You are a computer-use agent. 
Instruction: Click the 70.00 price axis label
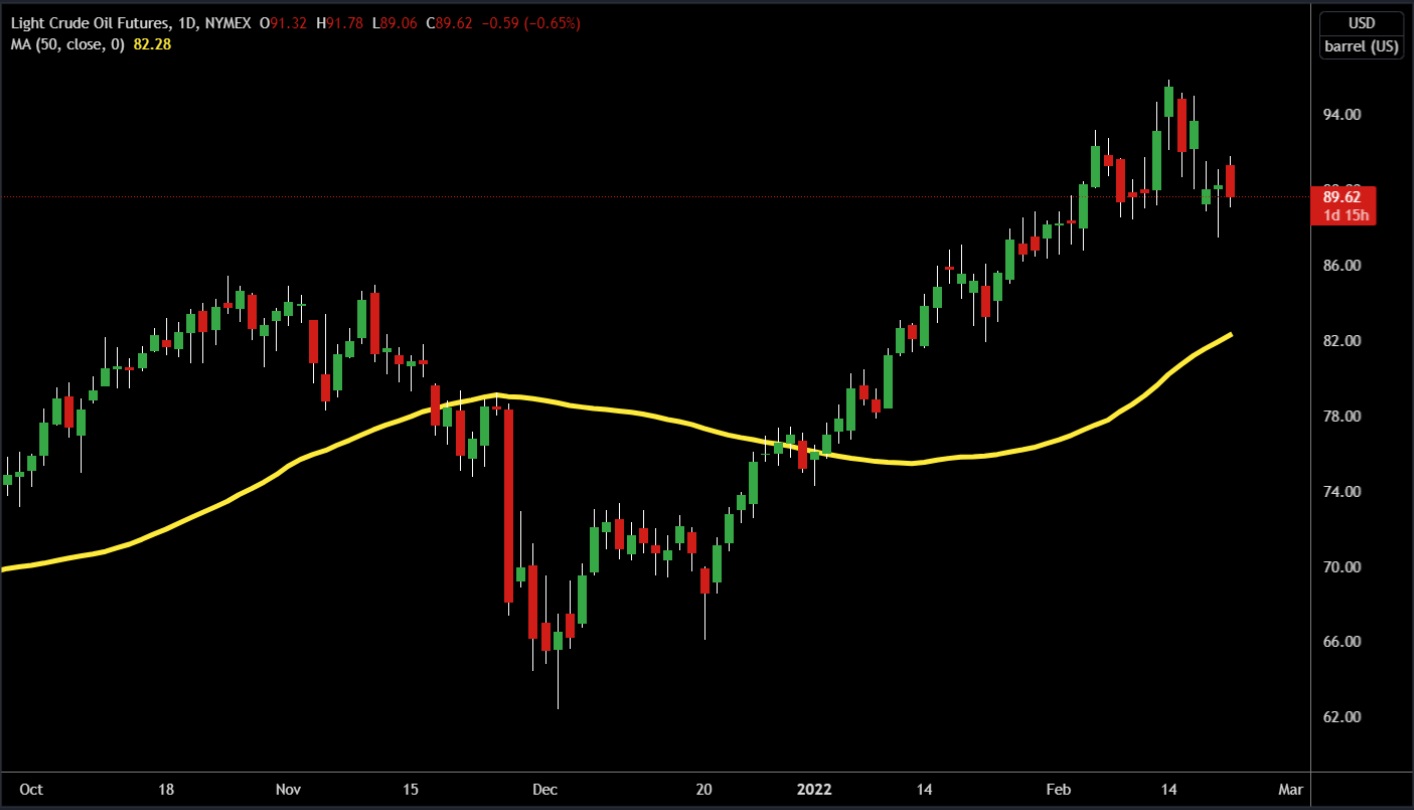point(1342,567)
